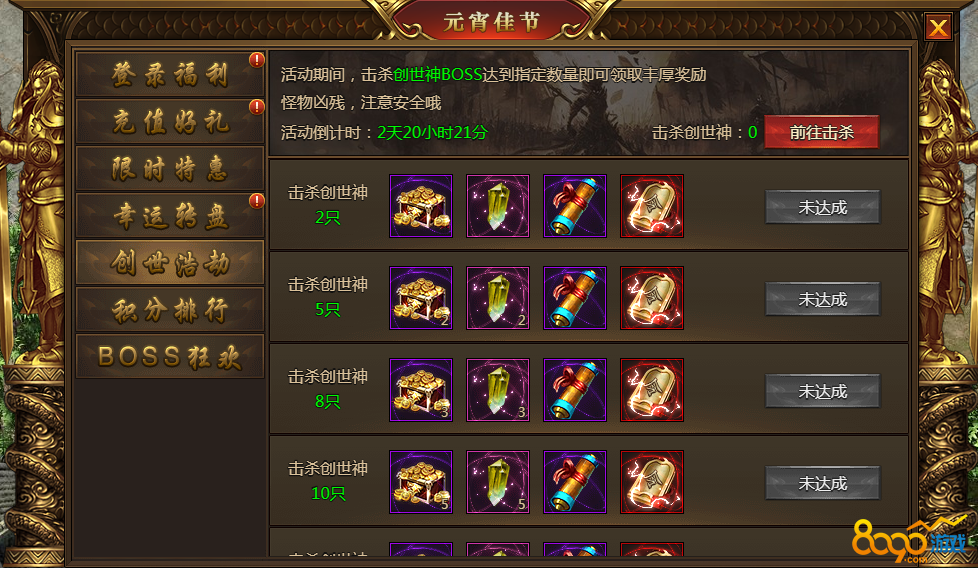Select red token reward in 10只 row
This screenshot has width=978, height=568.
(652, 482)
